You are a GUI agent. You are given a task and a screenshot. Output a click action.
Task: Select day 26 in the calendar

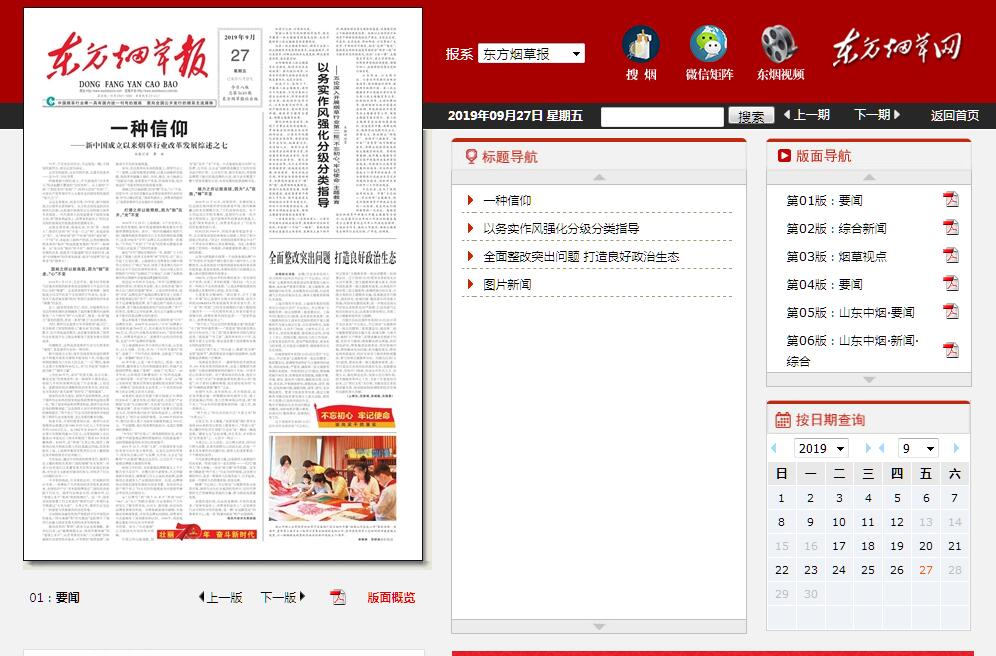coord(897,570)
